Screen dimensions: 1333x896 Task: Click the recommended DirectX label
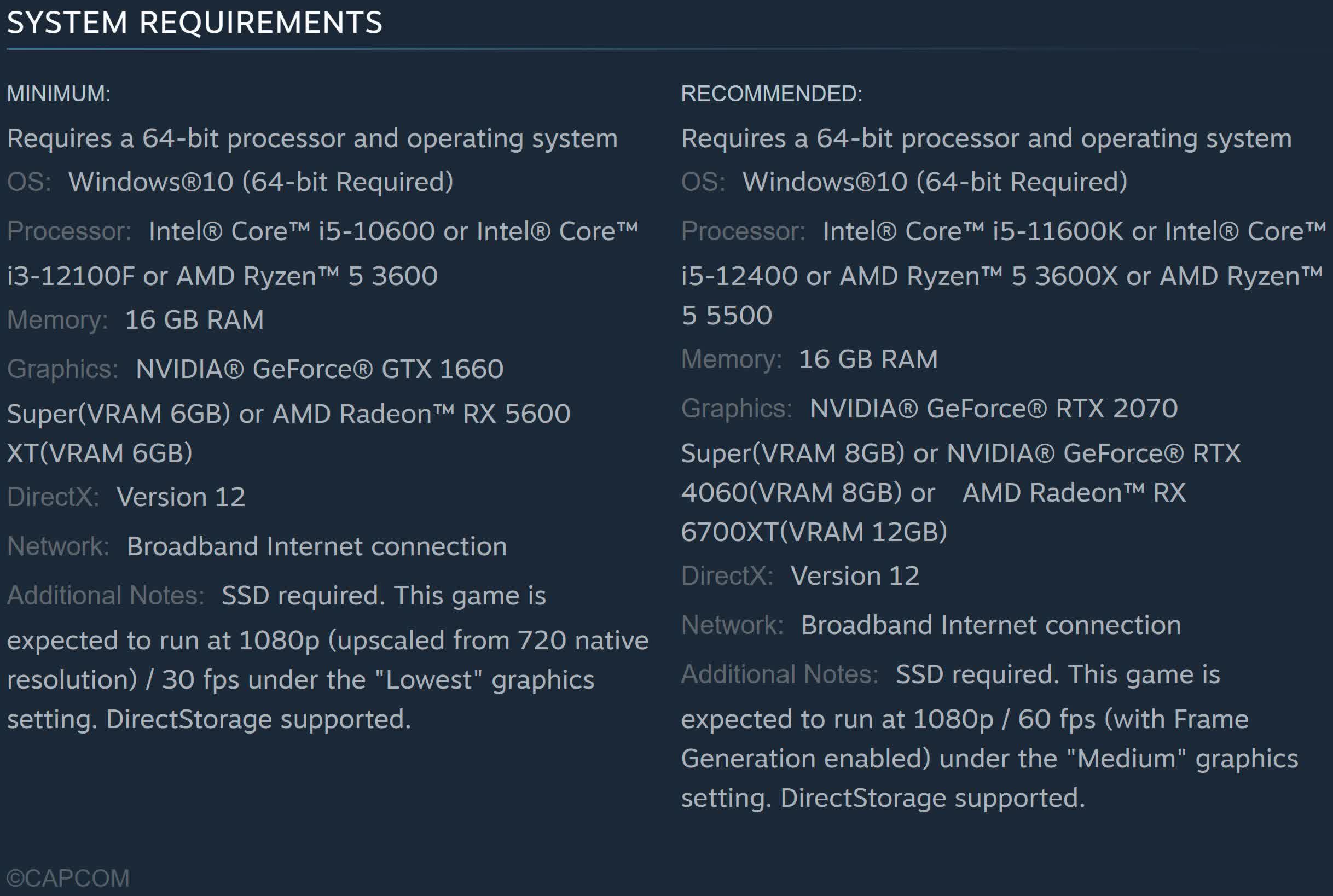tap(727, 576)
